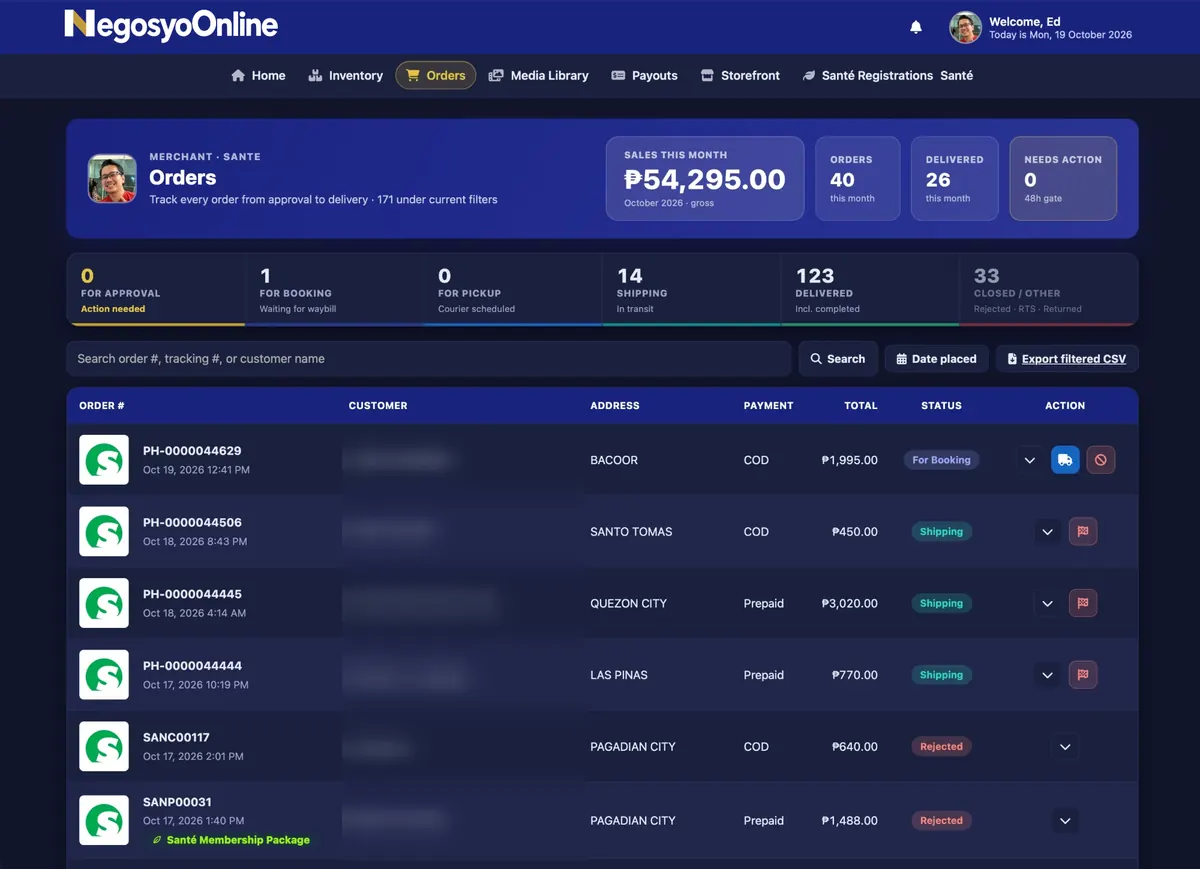Open the Media Library
The height and width of the screenshot is (869, 1200).
pos(538,76)
